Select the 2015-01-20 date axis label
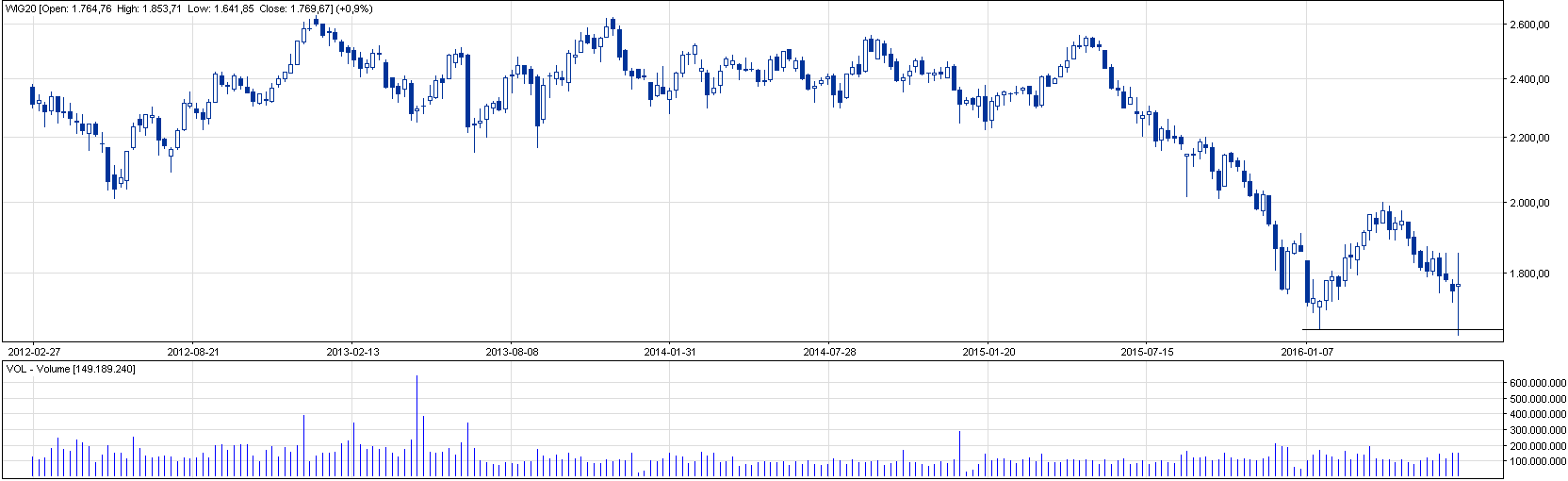1568x481 pixels. pyautogui.click(x=988, y=352)
